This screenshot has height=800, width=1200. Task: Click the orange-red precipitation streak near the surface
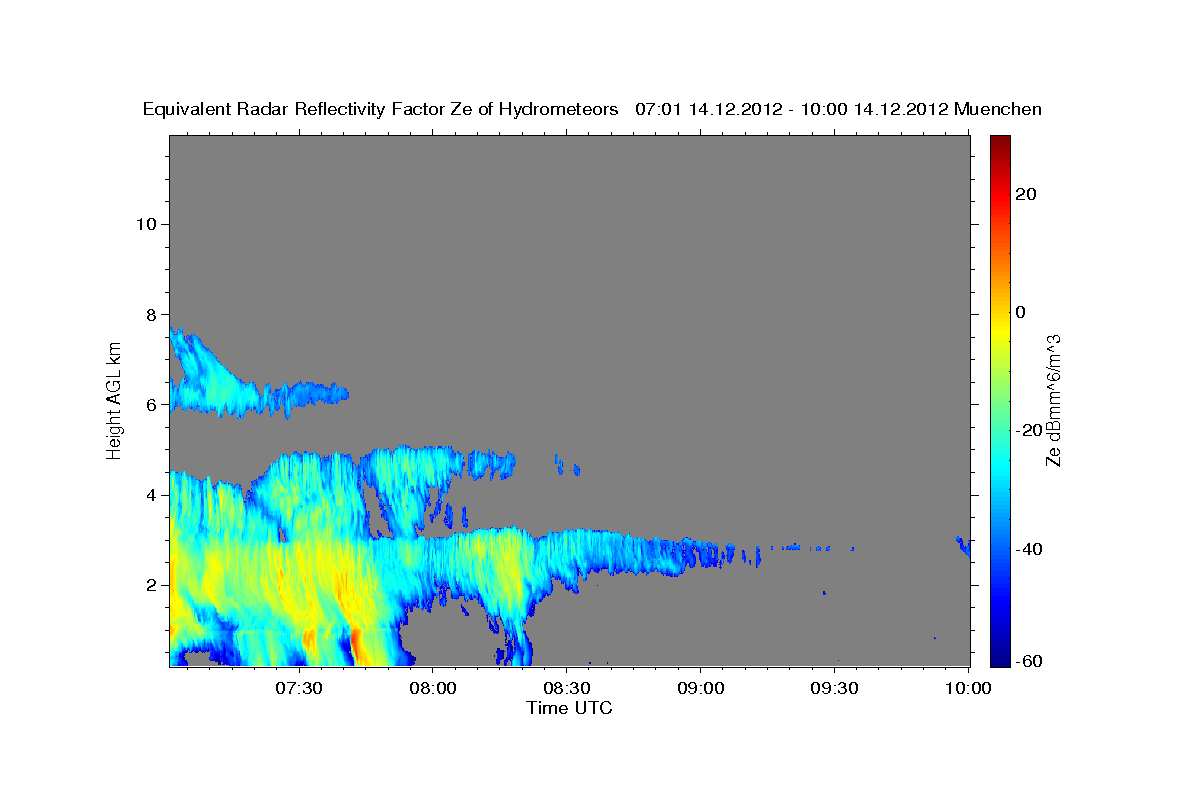pyautogui.click(x=357, y=645)
